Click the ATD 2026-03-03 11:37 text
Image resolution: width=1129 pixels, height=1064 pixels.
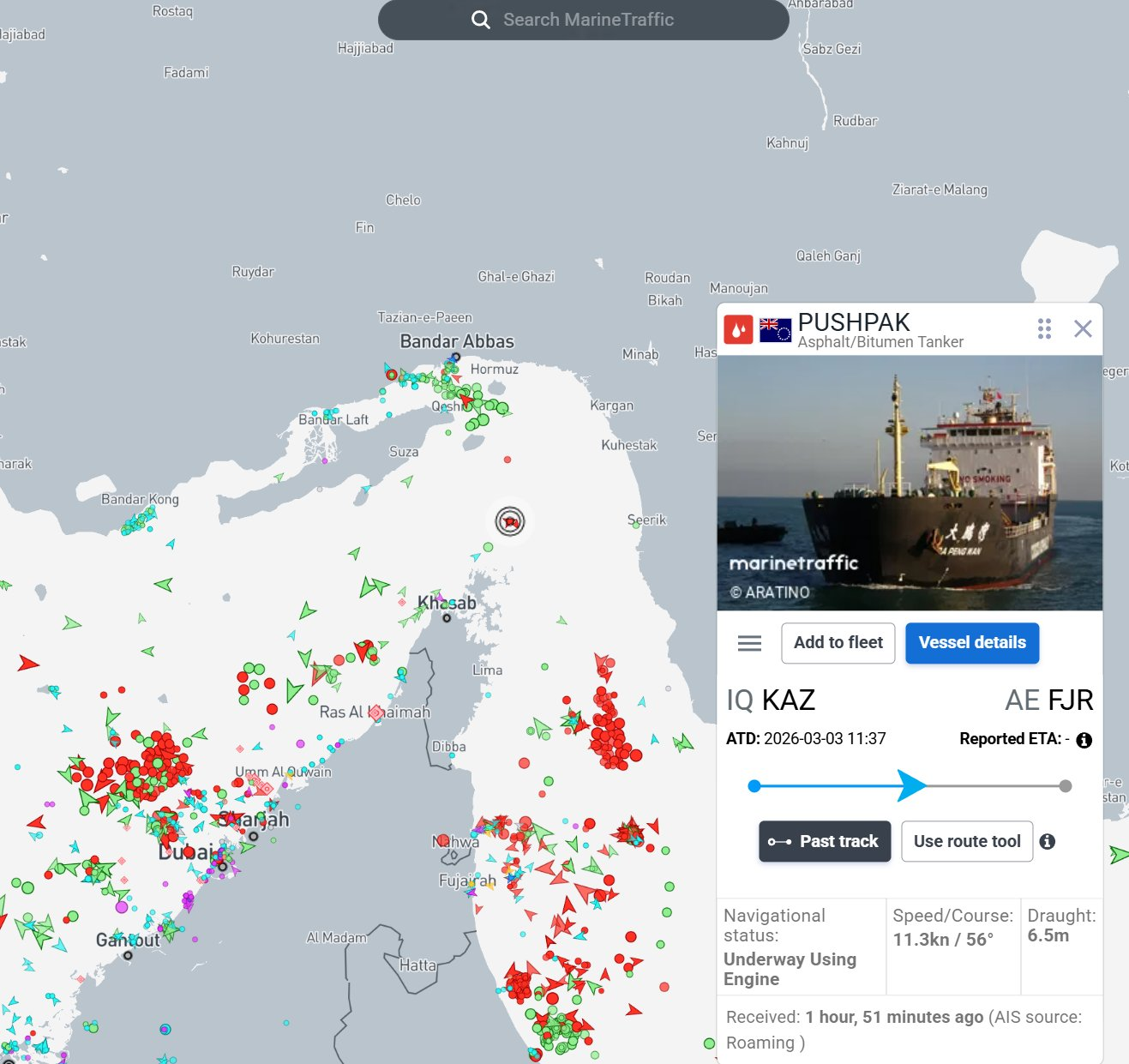pos(806,739)
